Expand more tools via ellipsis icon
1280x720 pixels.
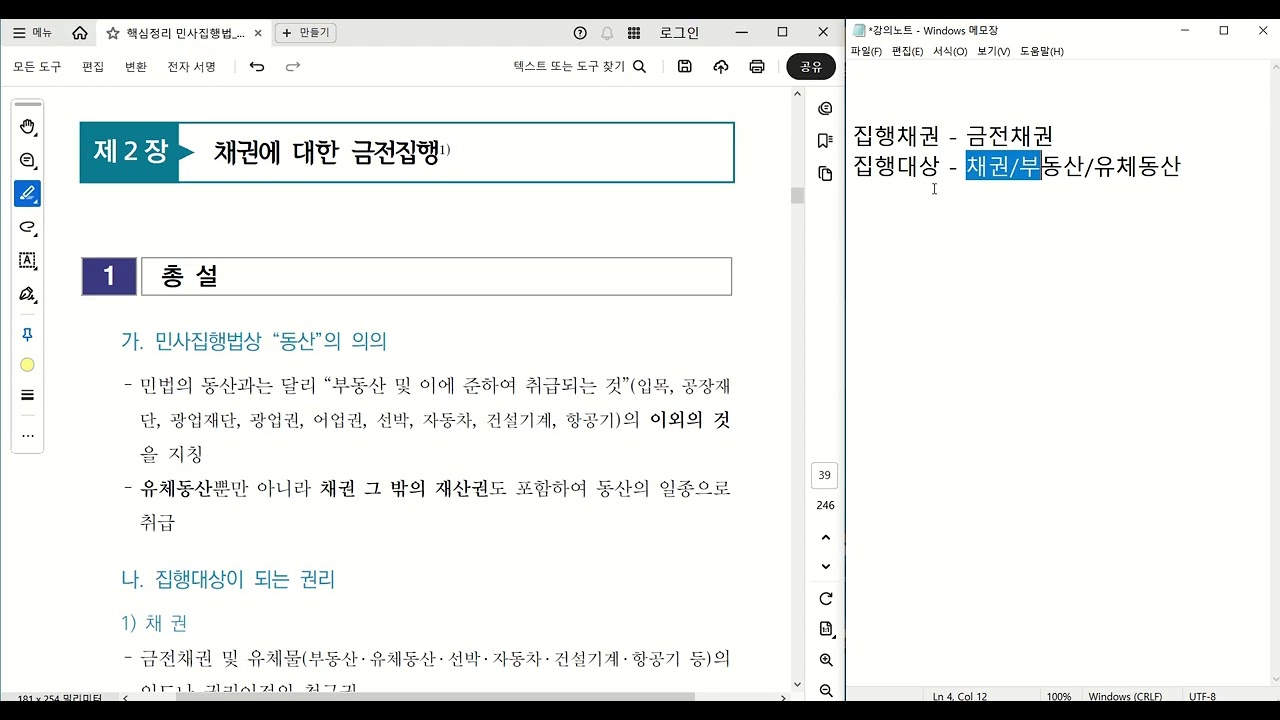pos(28,436)
